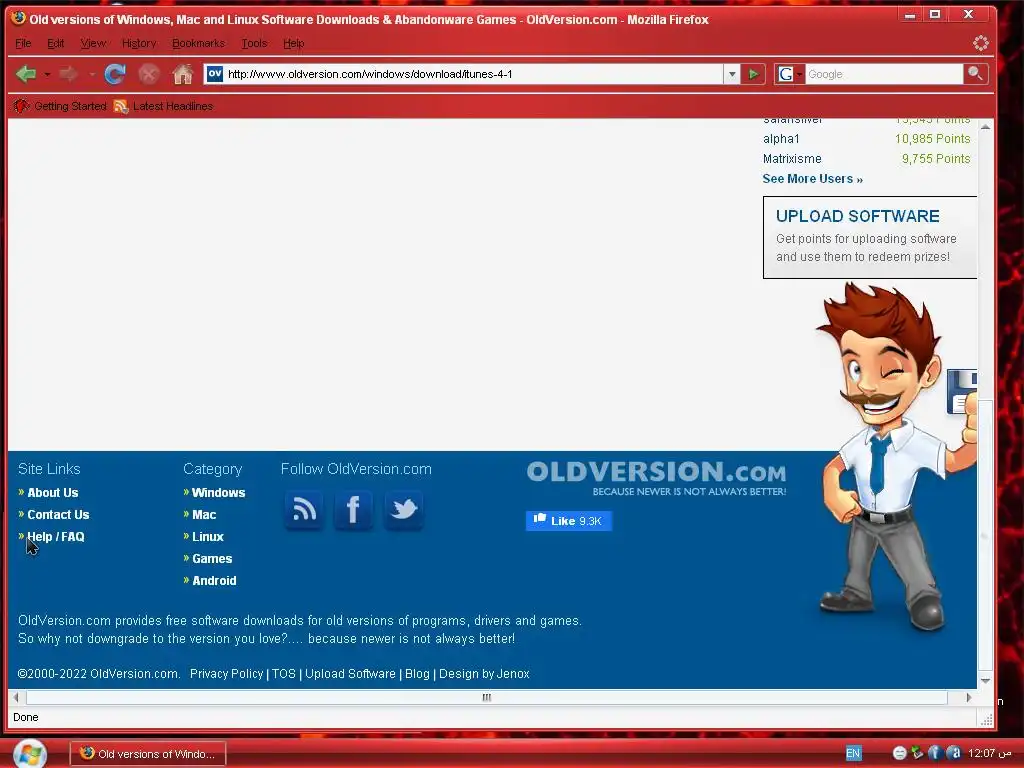Select the Firefox taskbar window button
Viewport: 1024px width, 768px height.
pos(148,754)
